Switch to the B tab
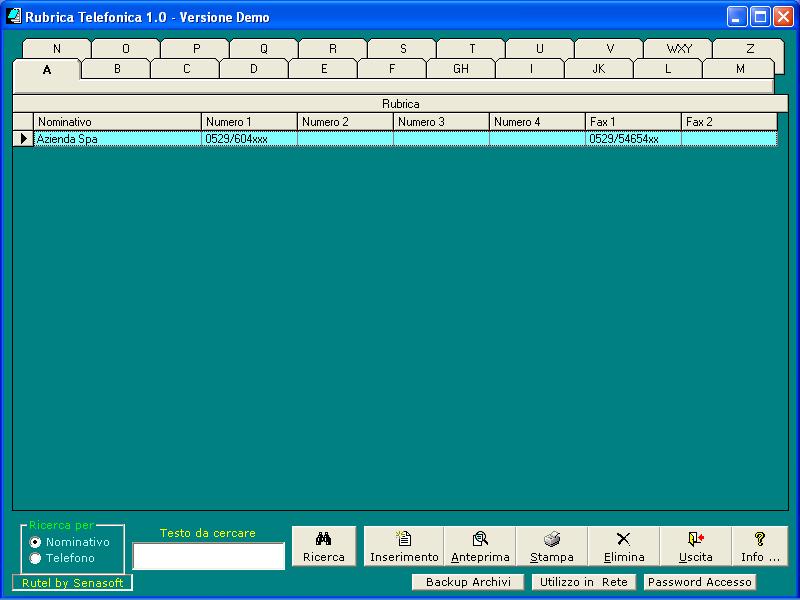800x600 pixels. [x=117, y=69]
